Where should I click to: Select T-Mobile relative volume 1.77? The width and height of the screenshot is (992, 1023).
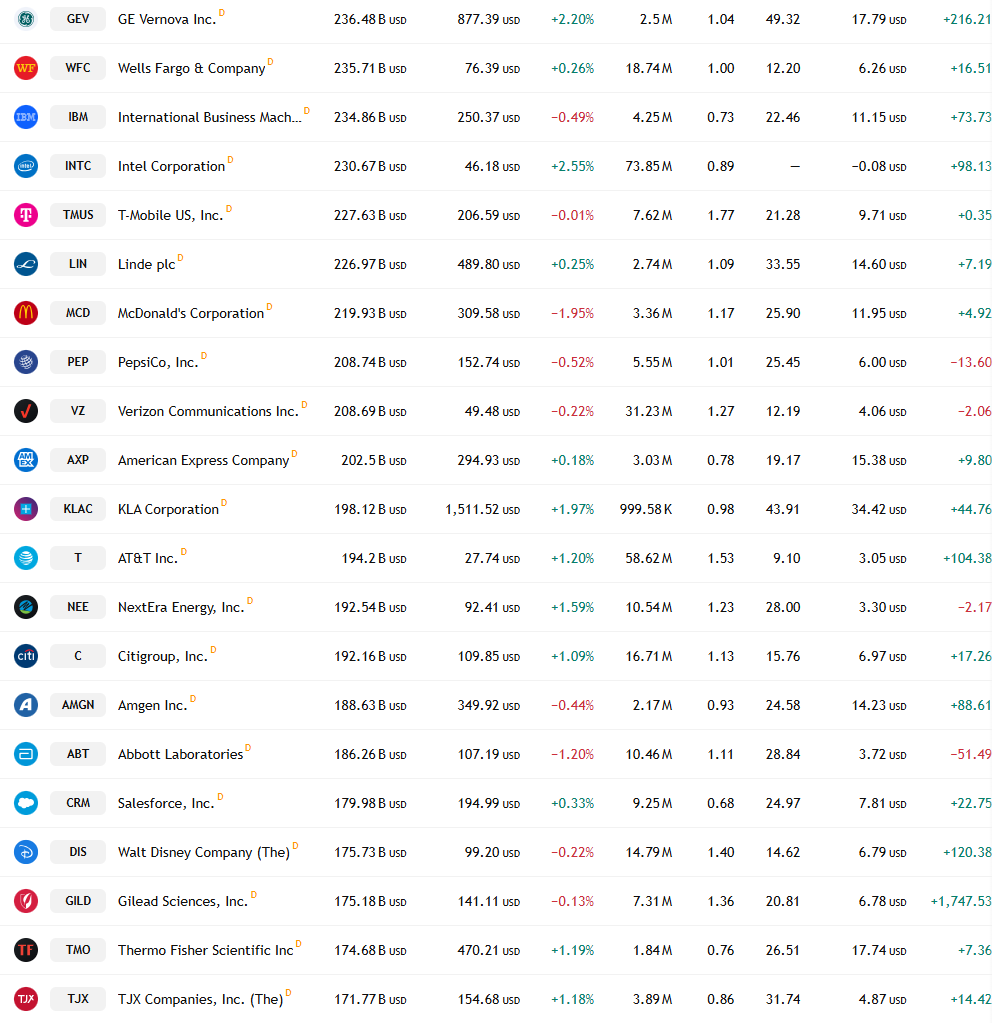click(x=721, y=215)
